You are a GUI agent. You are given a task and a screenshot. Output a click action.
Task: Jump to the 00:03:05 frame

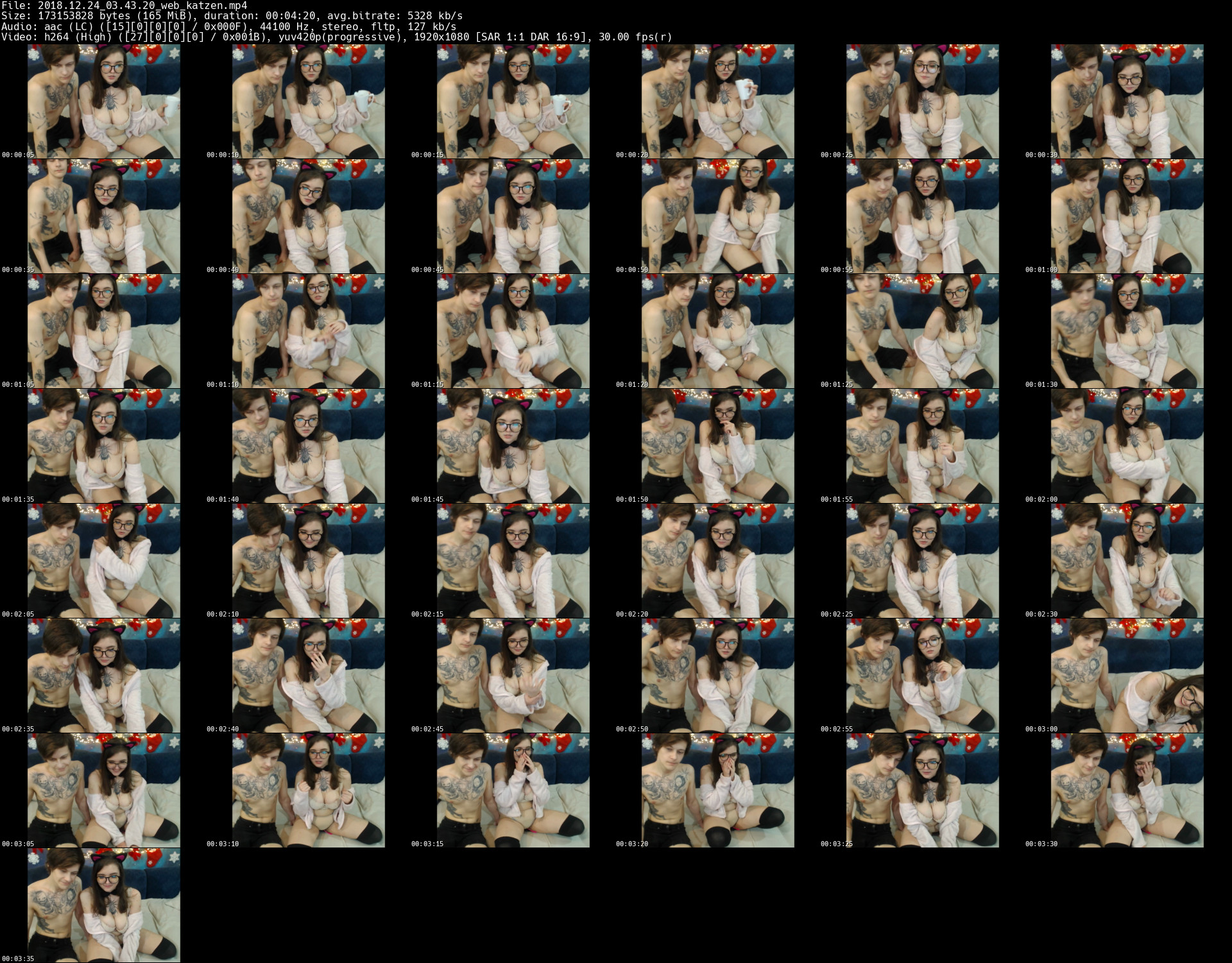[x=104, y=790]
